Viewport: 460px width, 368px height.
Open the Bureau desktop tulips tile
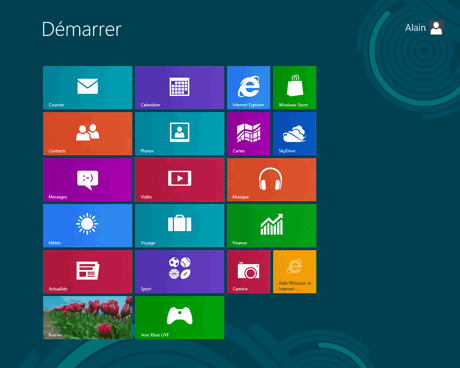click(88, 318)
